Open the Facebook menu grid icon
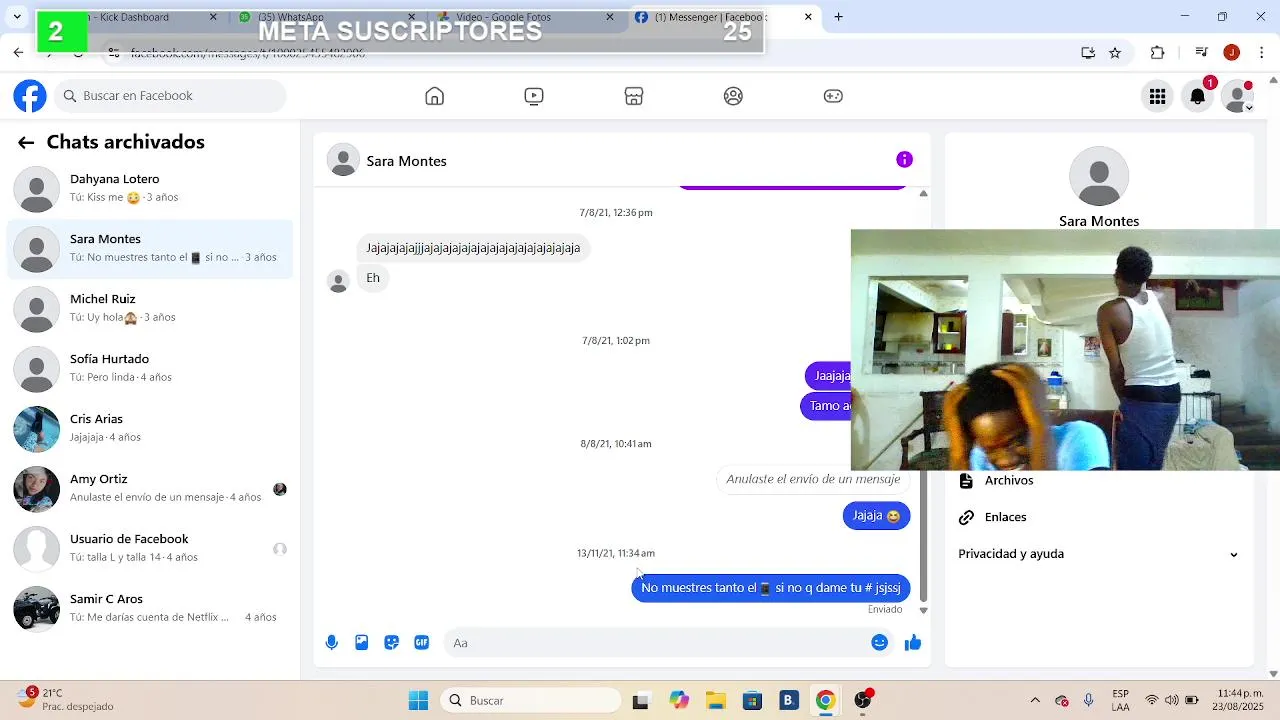The width and height of the screenshot is (1280, 720). click(1157, 96)
